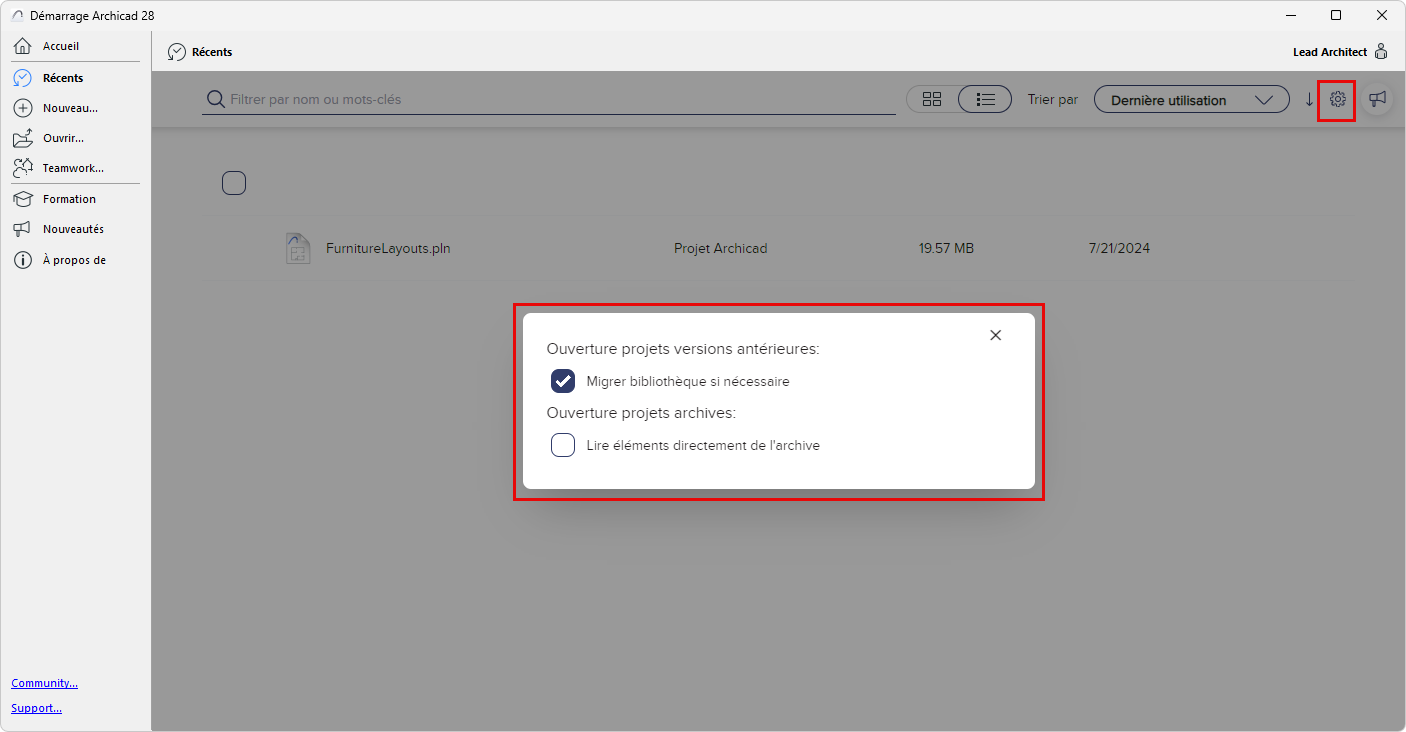Open the Dernière utilisation sort dropdown
The image size is (1406, 732).
click(x=1192, y=100)
